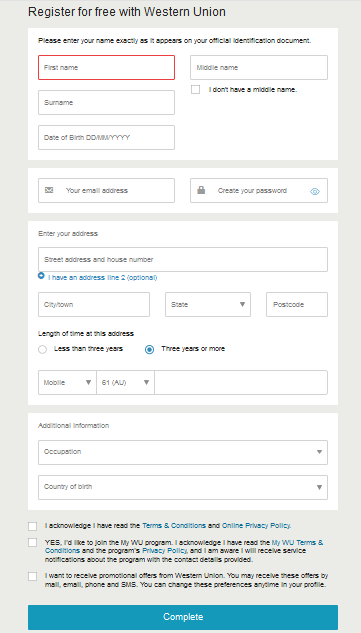Screen dimensions: 361x633
Task: Click the plus icon for address line 2
Action: [x=41, y=275]
